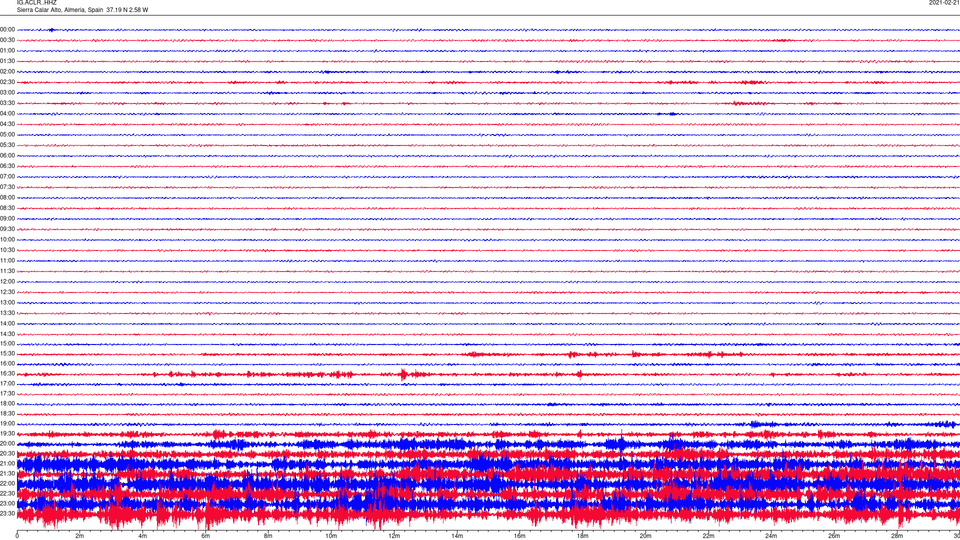Viewport: 960px width, 540px height.
Task: Click the 21:00 time label
Action: point(7,463)
